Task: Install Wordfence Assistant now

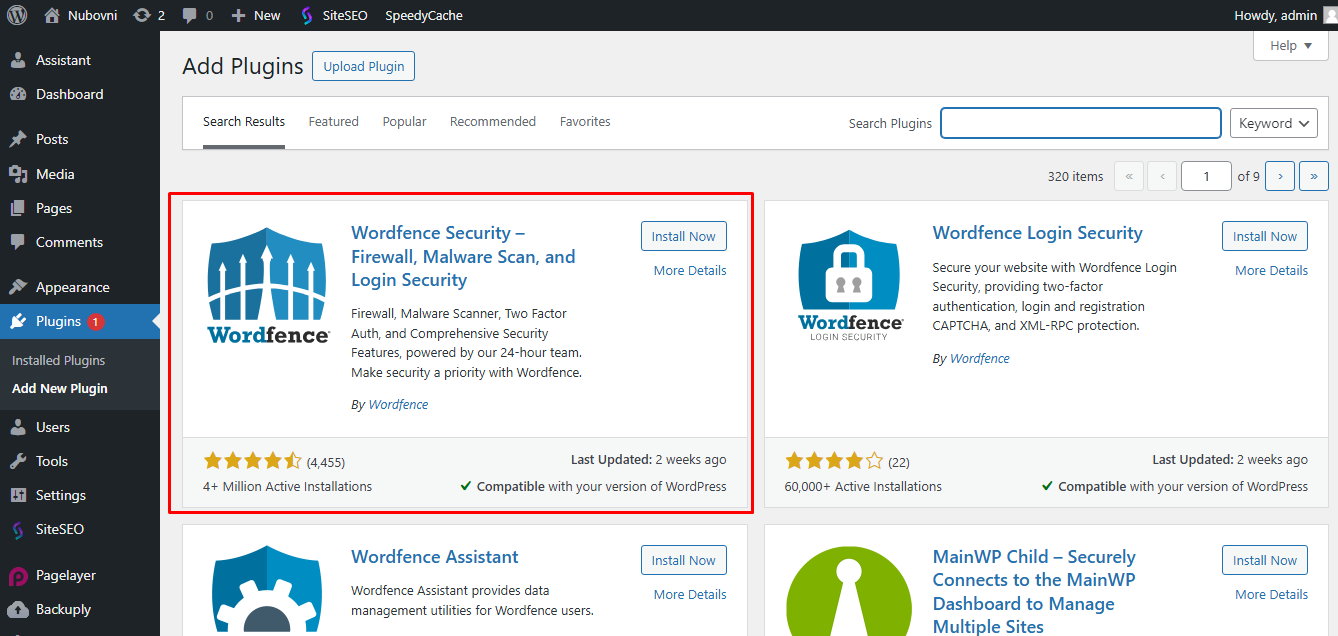Action: coord(684,560)
